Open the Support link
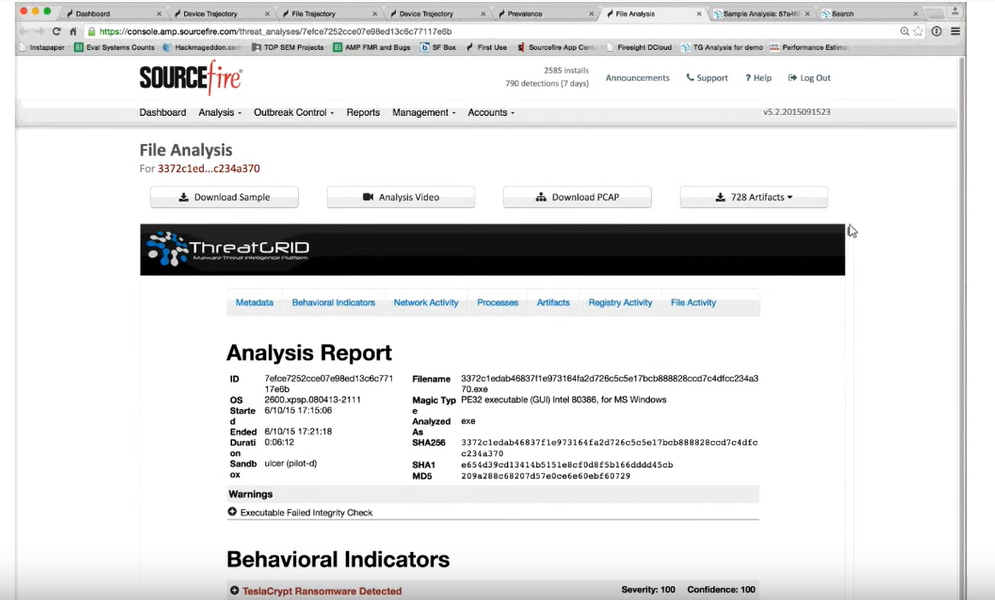 (707, 77)
